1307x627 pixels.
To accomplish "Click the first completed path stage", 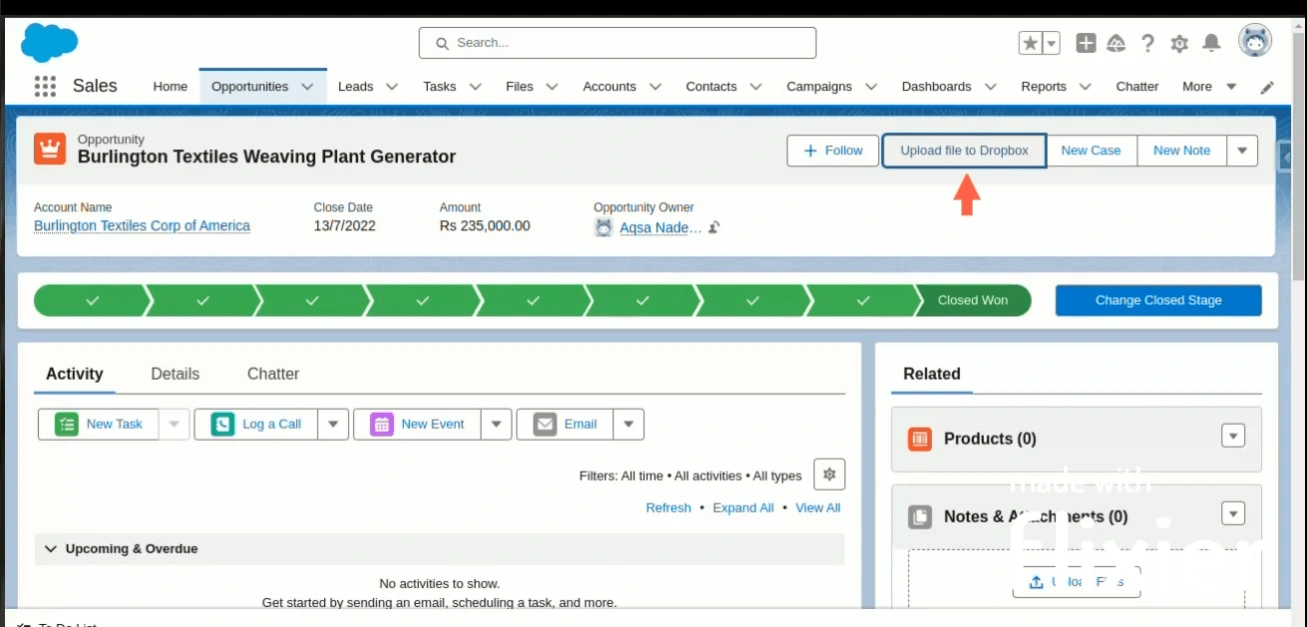I will pos(92,300).
